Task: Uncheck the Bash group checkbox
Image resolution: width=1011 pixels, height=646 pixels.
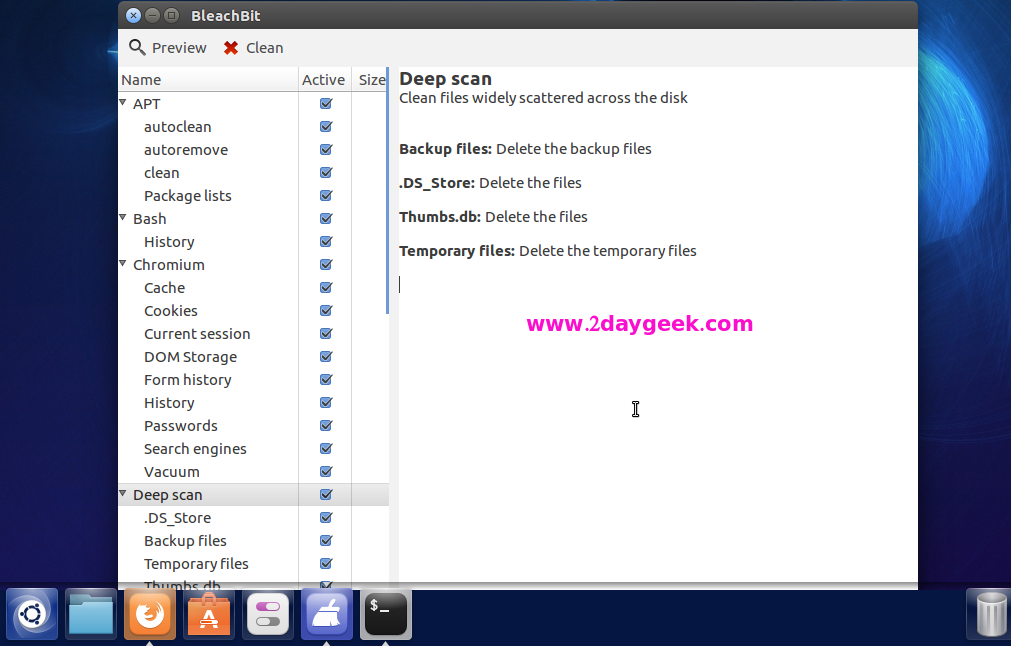Action: 326,219
